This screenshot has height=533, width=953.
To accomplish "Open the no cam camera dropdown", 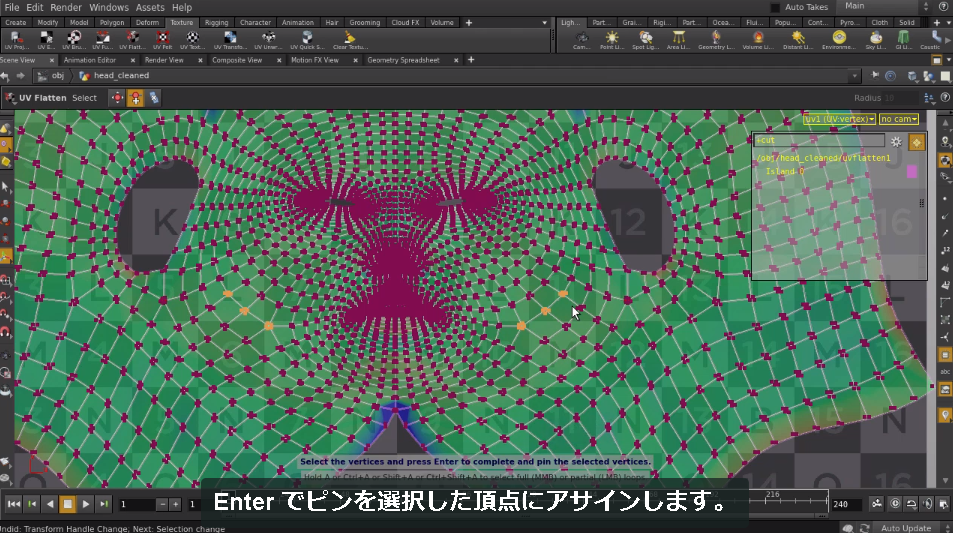I will pos(899,119).
